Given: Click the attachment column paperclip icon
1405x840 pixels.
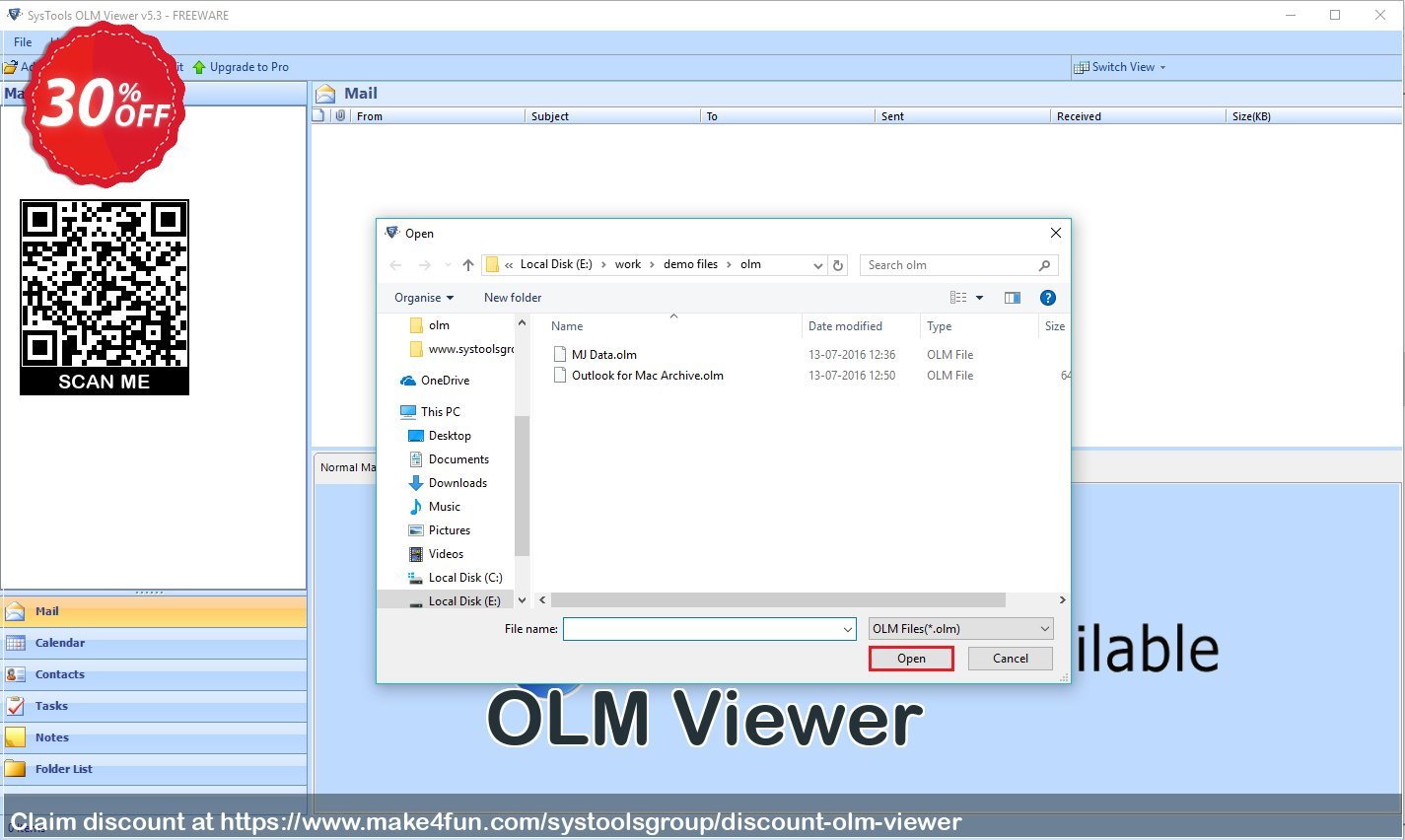Looking at the screenshot, I should (x=340, y=115).
